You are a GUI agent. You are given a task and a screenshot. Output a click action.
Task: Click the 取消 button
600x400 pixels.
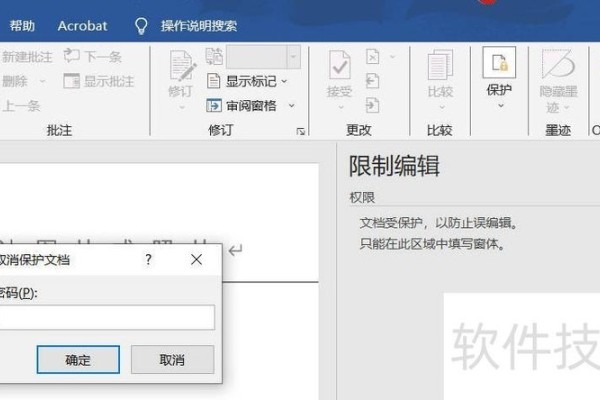(x=172, y=359)
